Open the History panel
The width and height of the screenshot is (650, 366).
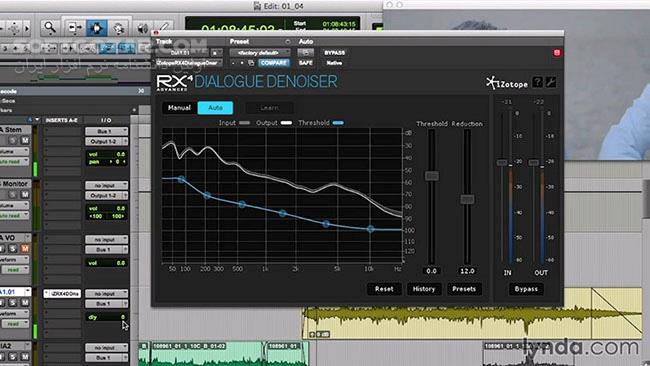click(x=424, y=289)
